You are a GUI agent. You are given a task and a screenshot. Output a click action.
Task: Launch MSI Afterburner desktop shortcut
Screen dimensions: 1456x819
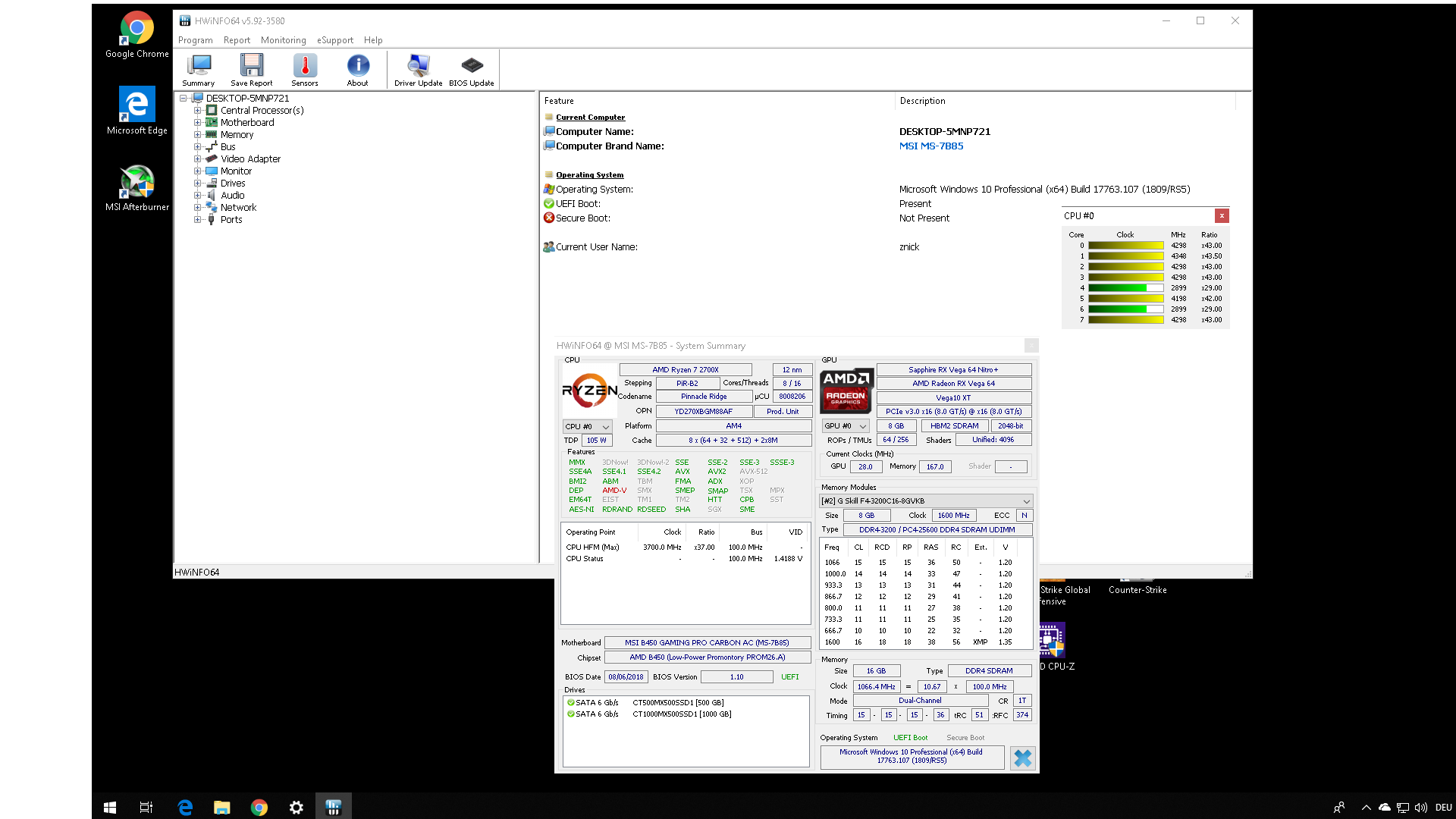click(x=137, y=187)
